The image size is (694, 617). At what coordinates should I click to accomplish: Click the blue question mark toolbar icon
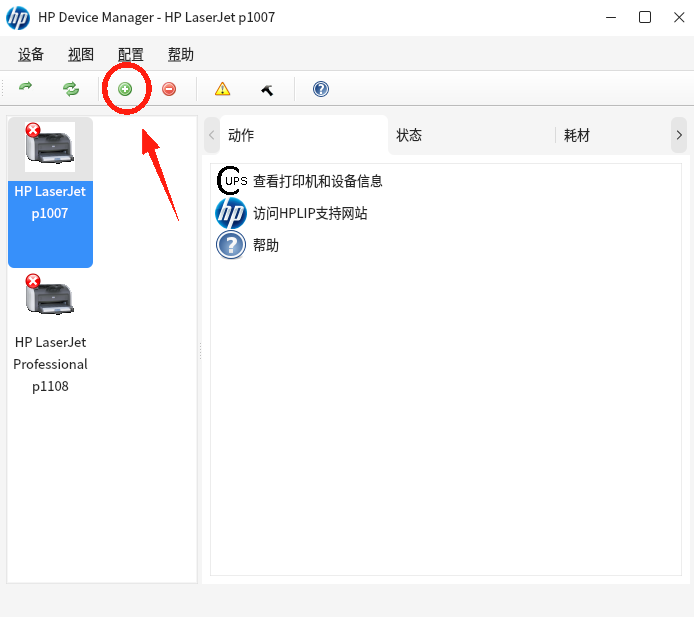point(320,89)
